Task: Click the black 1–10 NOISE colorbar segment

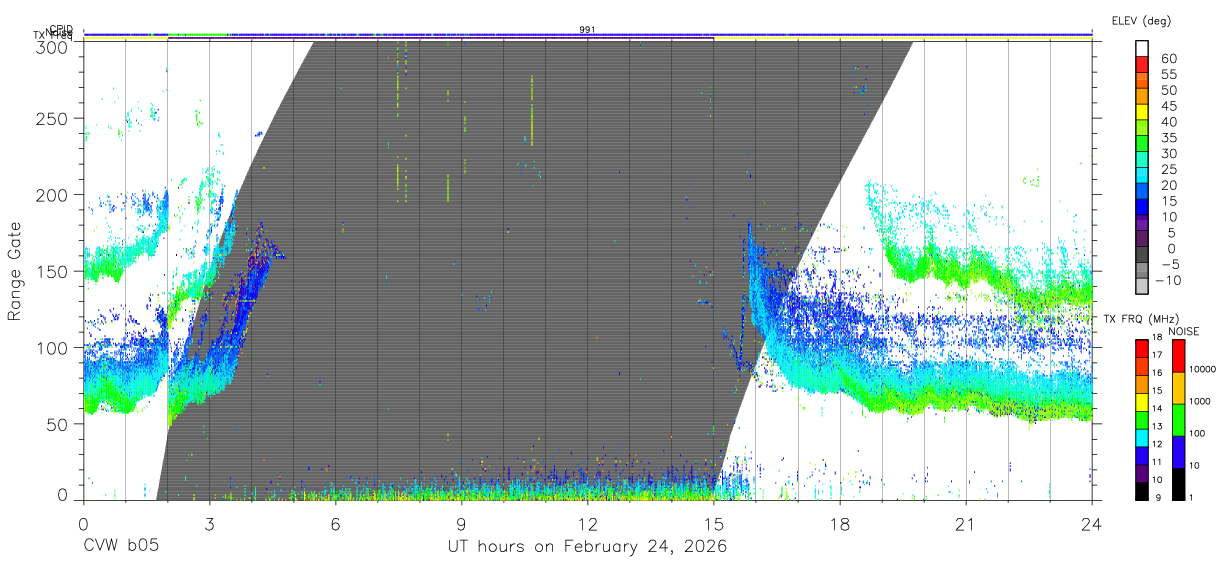Action: [x=1178, y=484]
